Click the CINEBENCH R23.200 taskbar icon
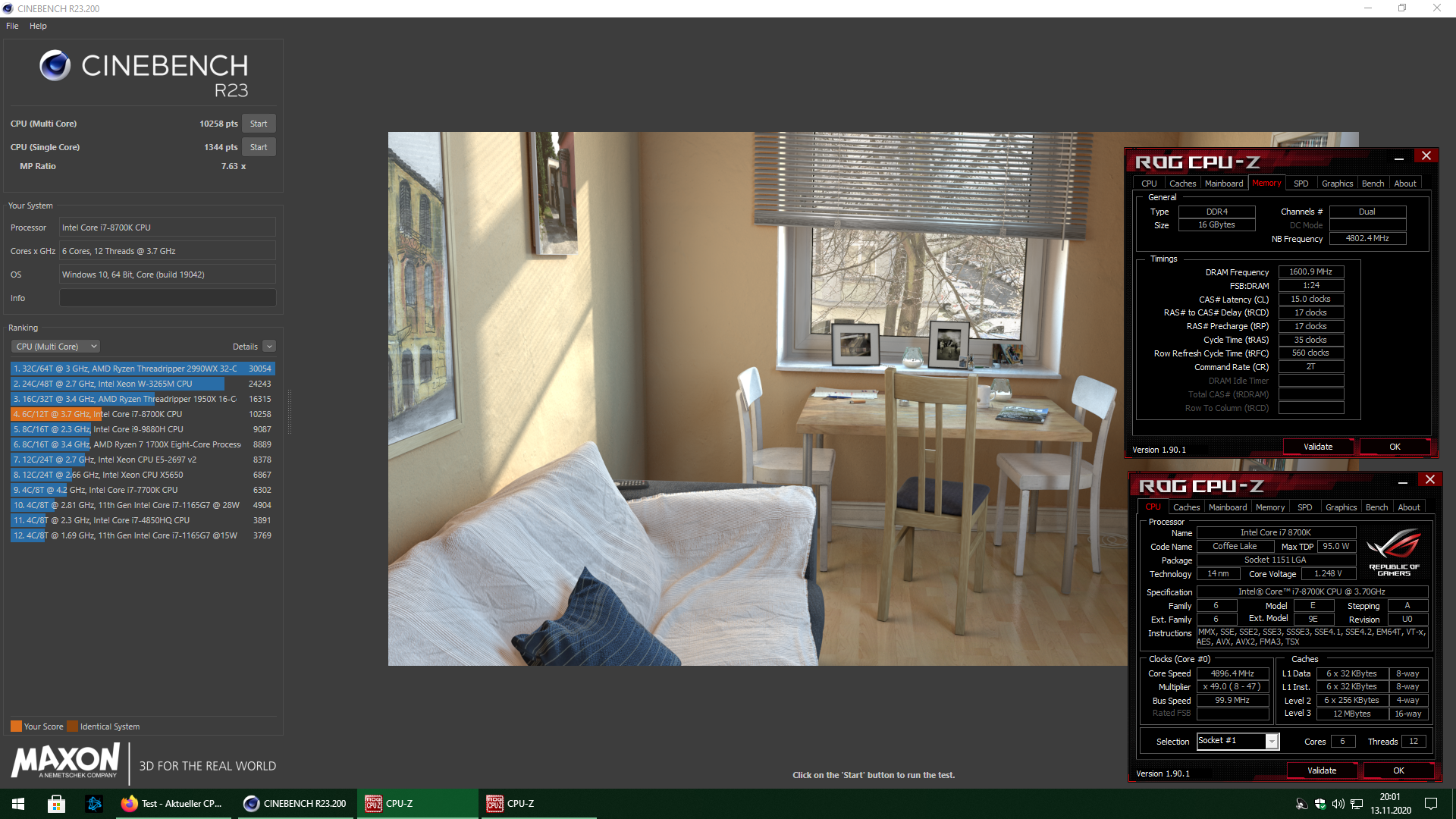 (296, 803)
